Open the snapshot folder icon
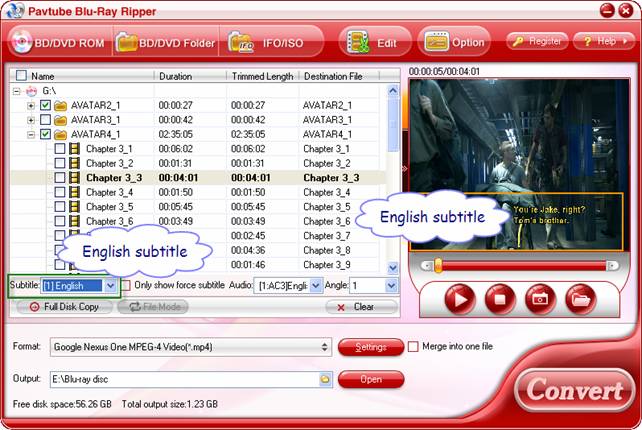 click(x=580, y=299)
